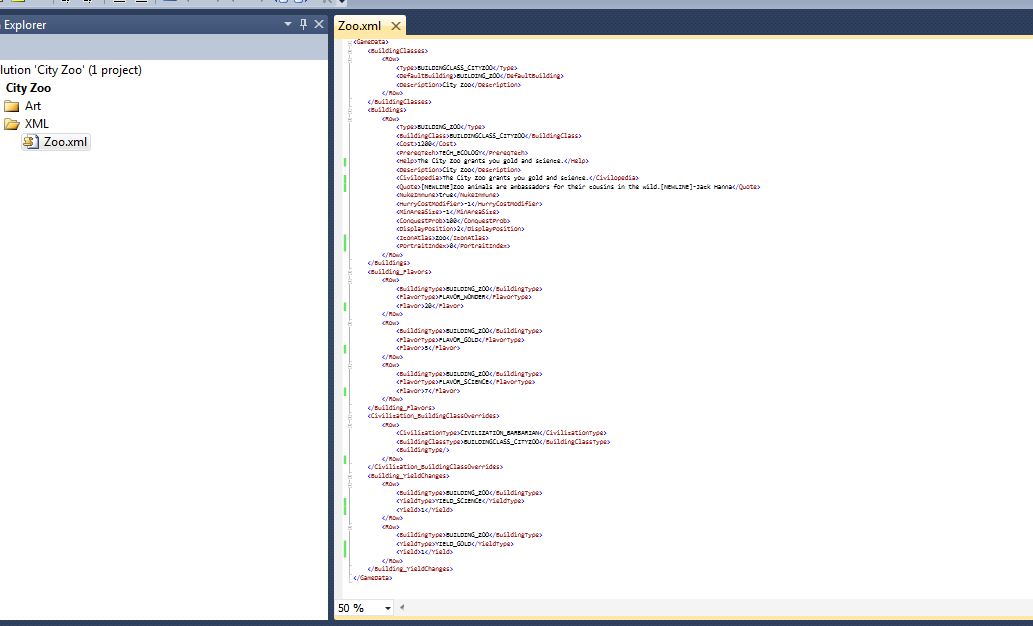The height and width of the screenshot is (626, 1033).
Task: Click the FLAVOR_GOLD FlavorType line
Action: [460, 340]
